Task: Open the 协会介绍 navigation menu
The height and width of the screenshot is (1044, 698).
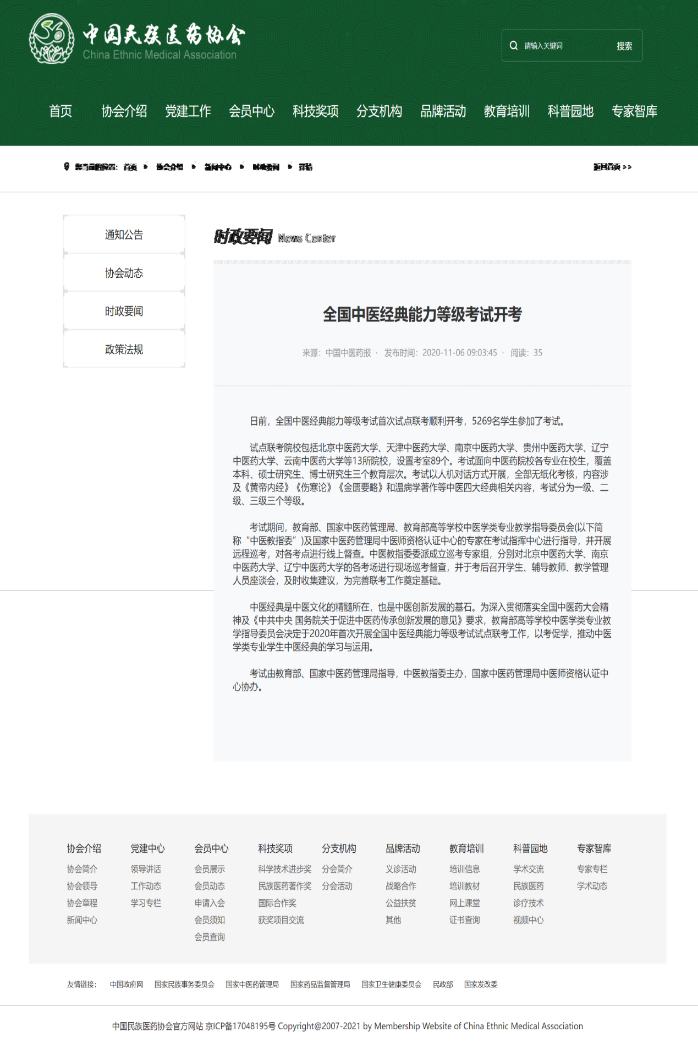Action: coord(124,111)
